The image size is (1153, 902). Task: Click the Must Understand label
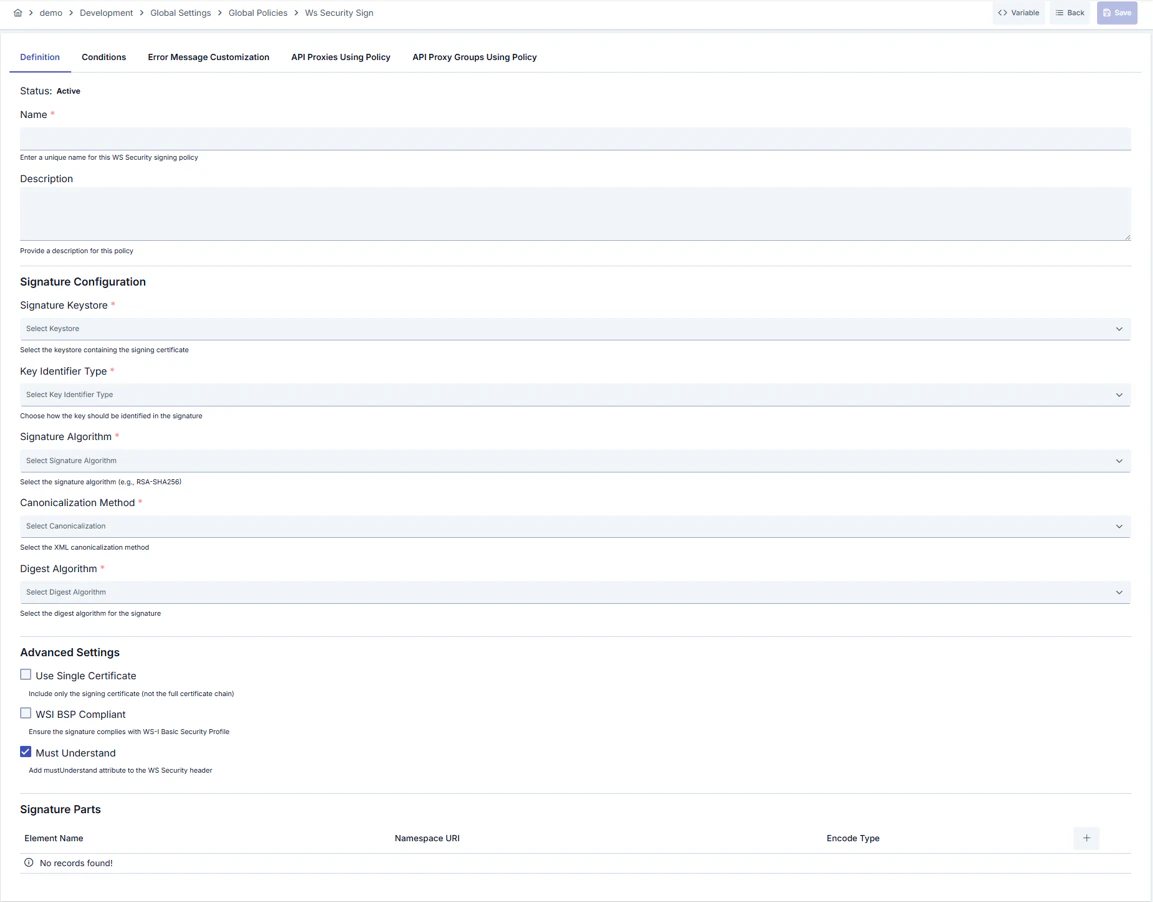(76, 753)
